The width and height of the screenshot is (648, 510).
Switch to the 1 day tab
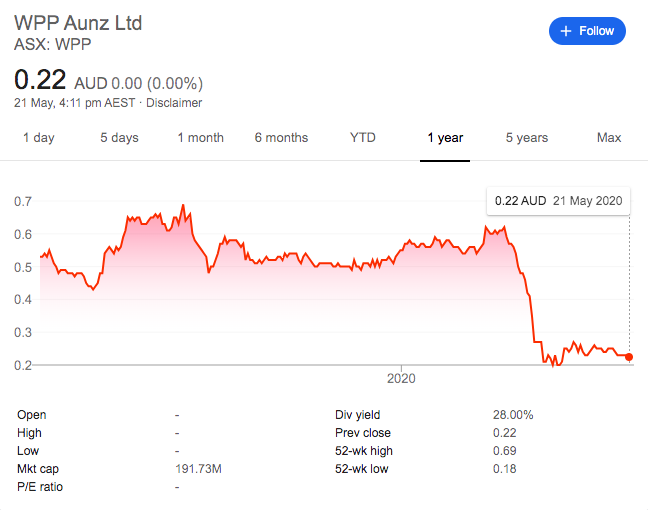coord(39,138)
